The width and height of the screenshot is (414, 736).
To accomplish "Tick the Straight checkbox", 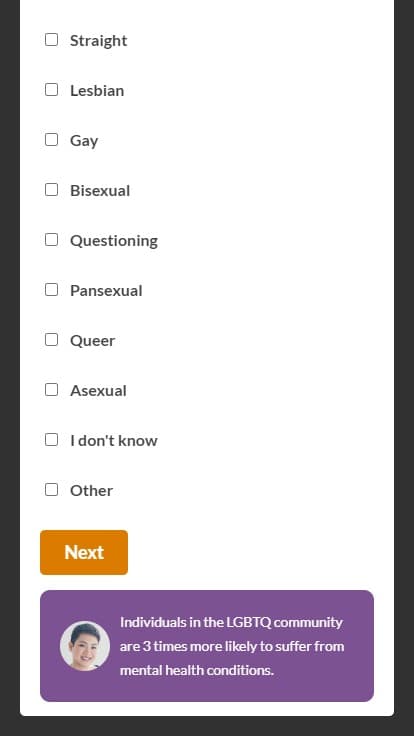I will point(51,40).
